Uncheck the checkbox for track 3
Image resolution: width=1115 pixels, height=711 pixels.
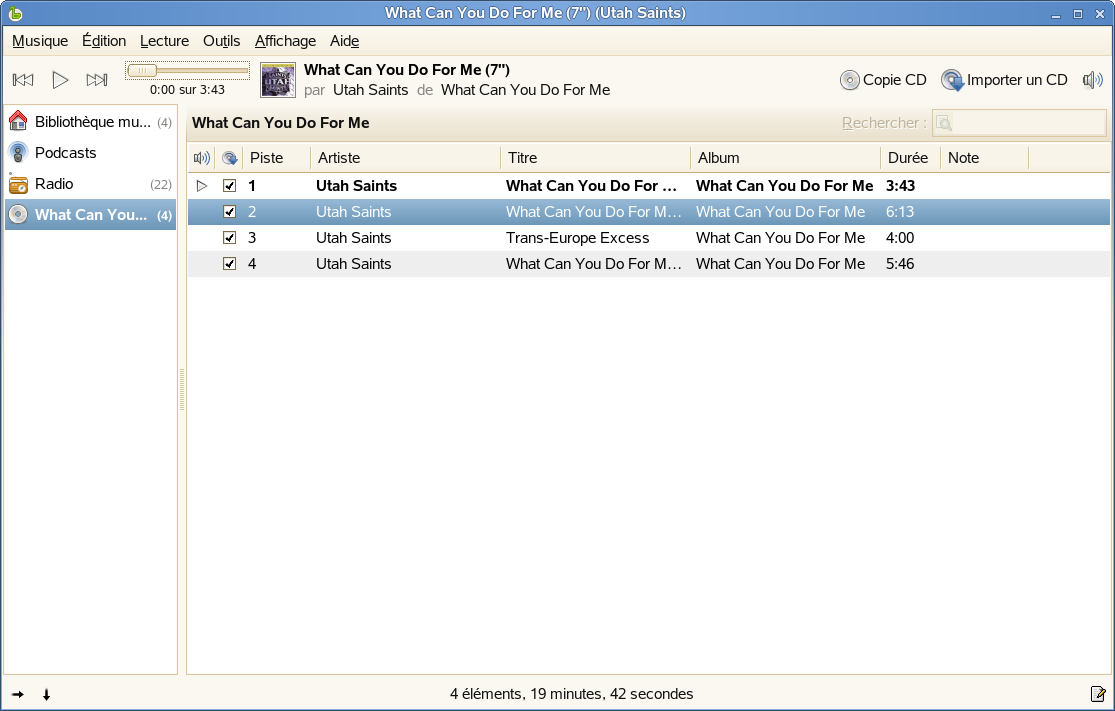point(229,237)
